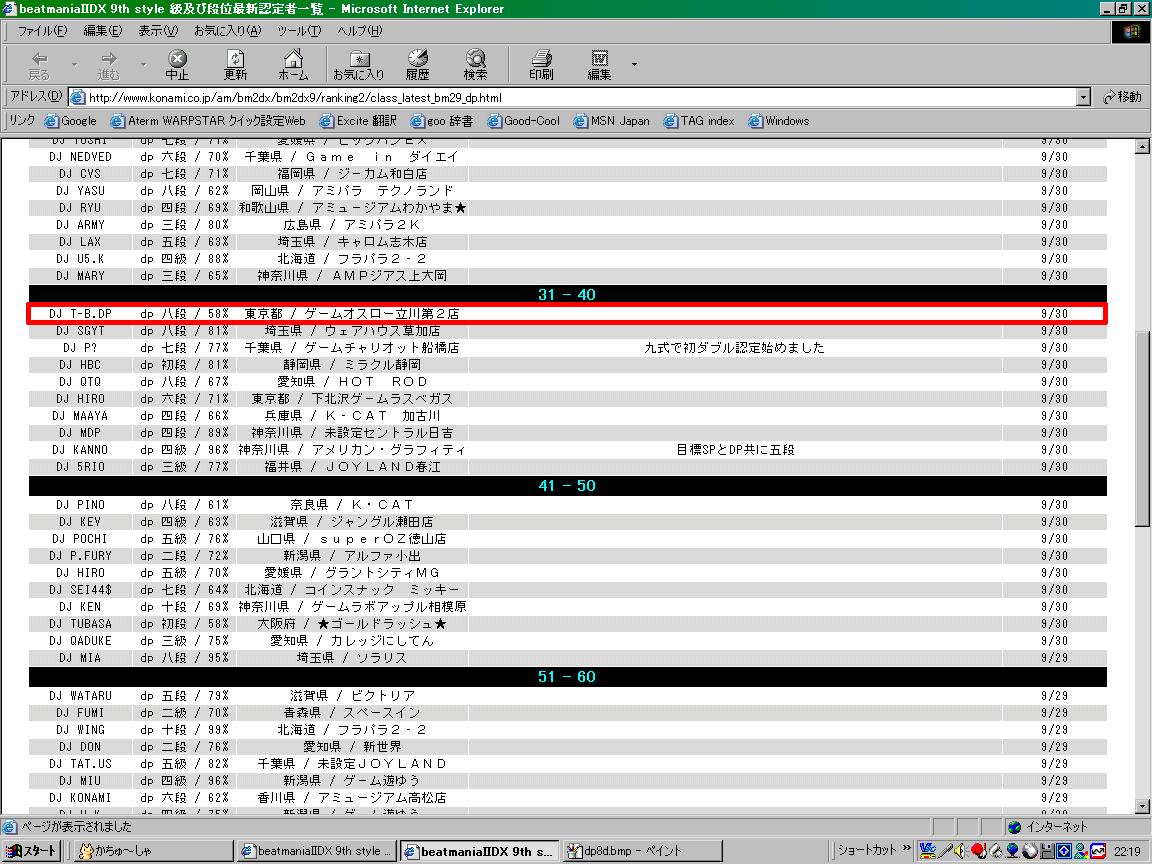Open the 編集(E) menu in menu bar
The image size is (1152, 864).
point(102,31)
